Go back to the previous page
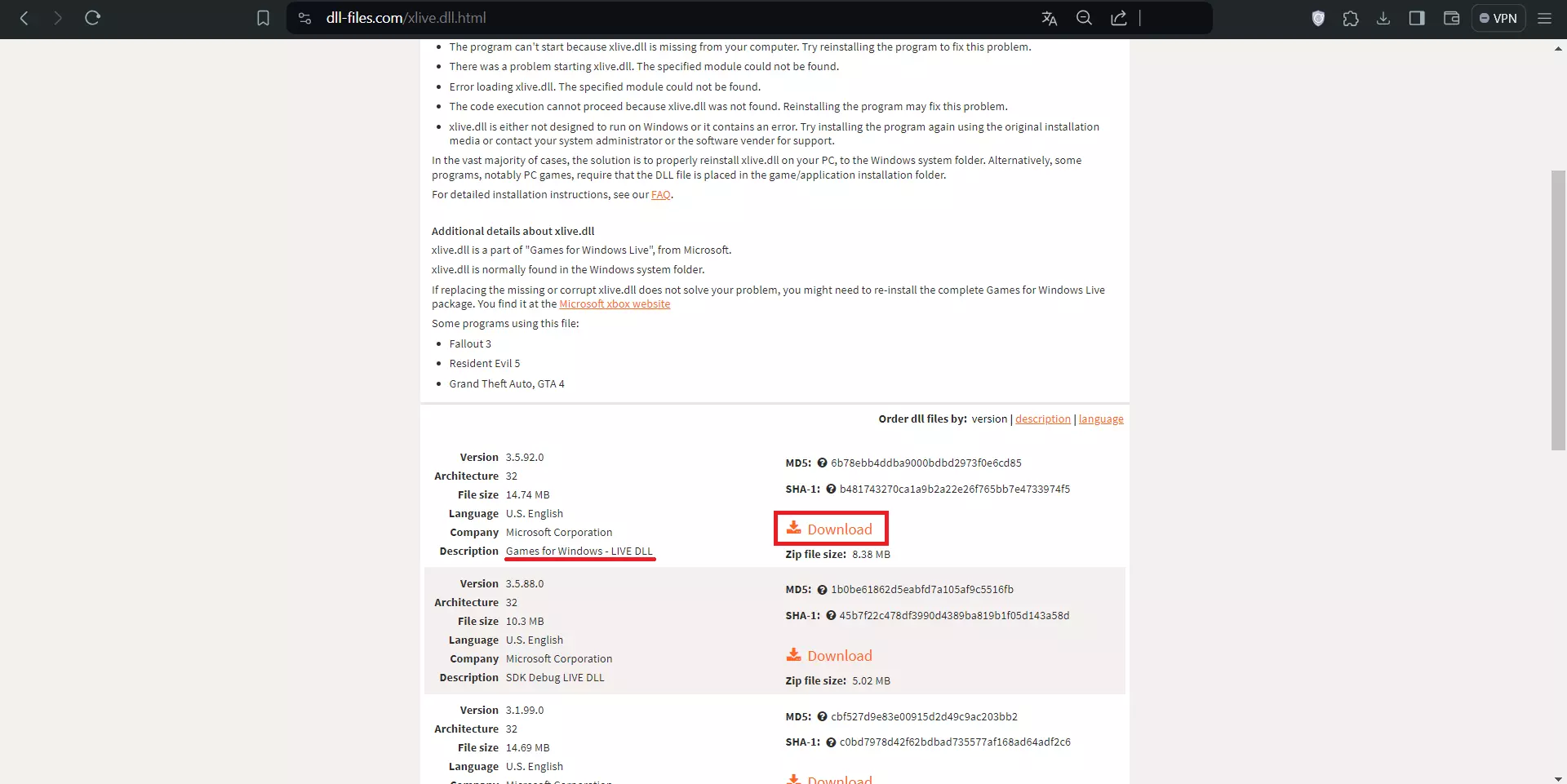 click(x=24, y=18)
